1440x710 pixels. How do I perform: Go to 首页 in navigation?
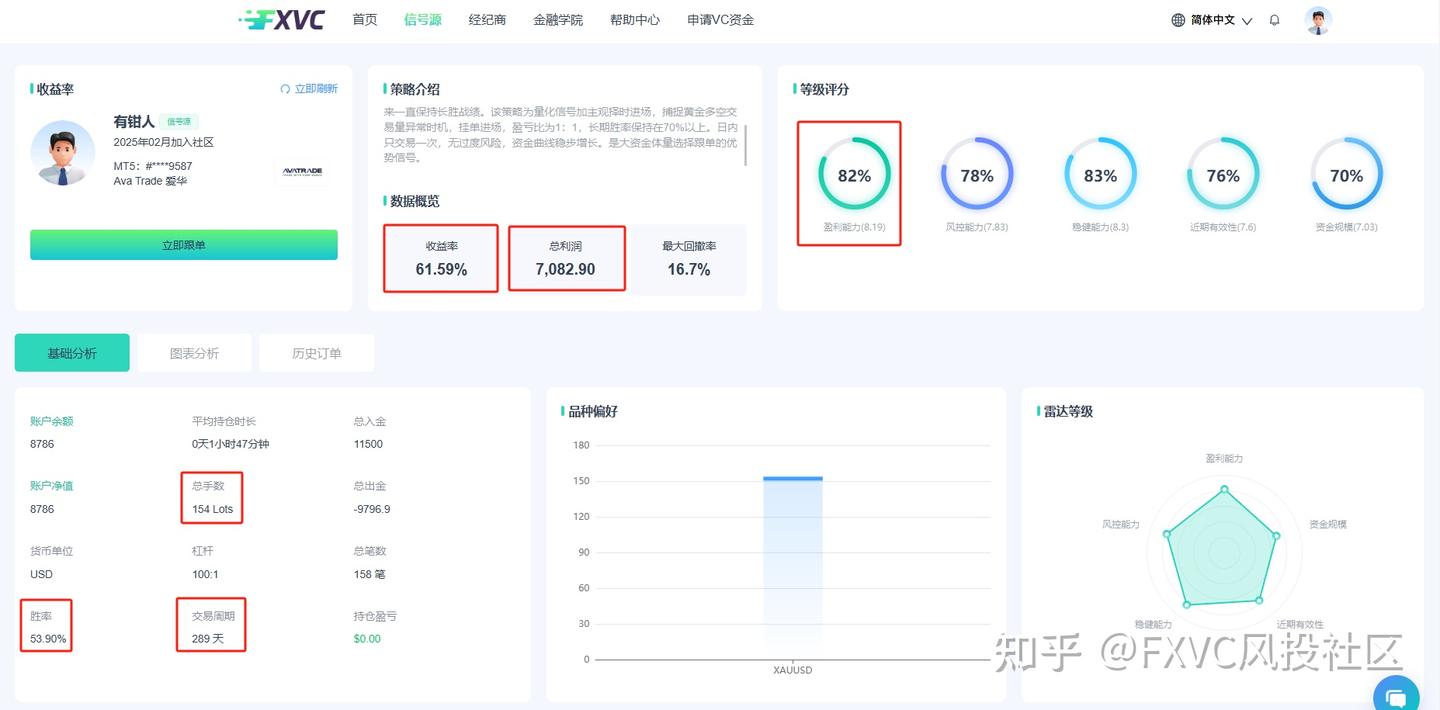[365, 20]
